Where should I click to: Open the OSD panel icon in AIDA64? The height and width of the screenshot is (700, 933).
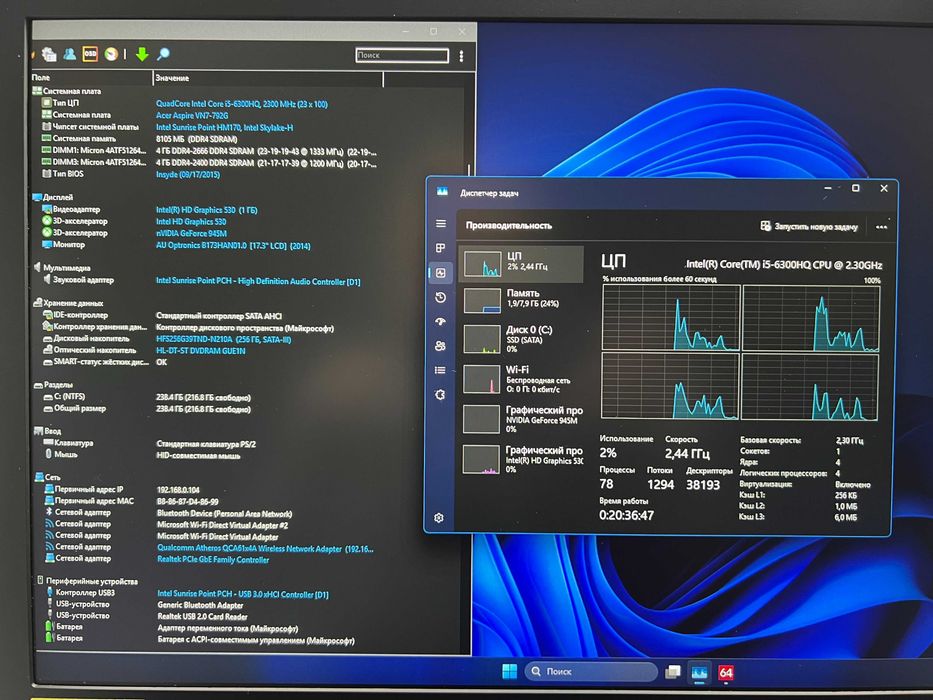click(90, 54)
